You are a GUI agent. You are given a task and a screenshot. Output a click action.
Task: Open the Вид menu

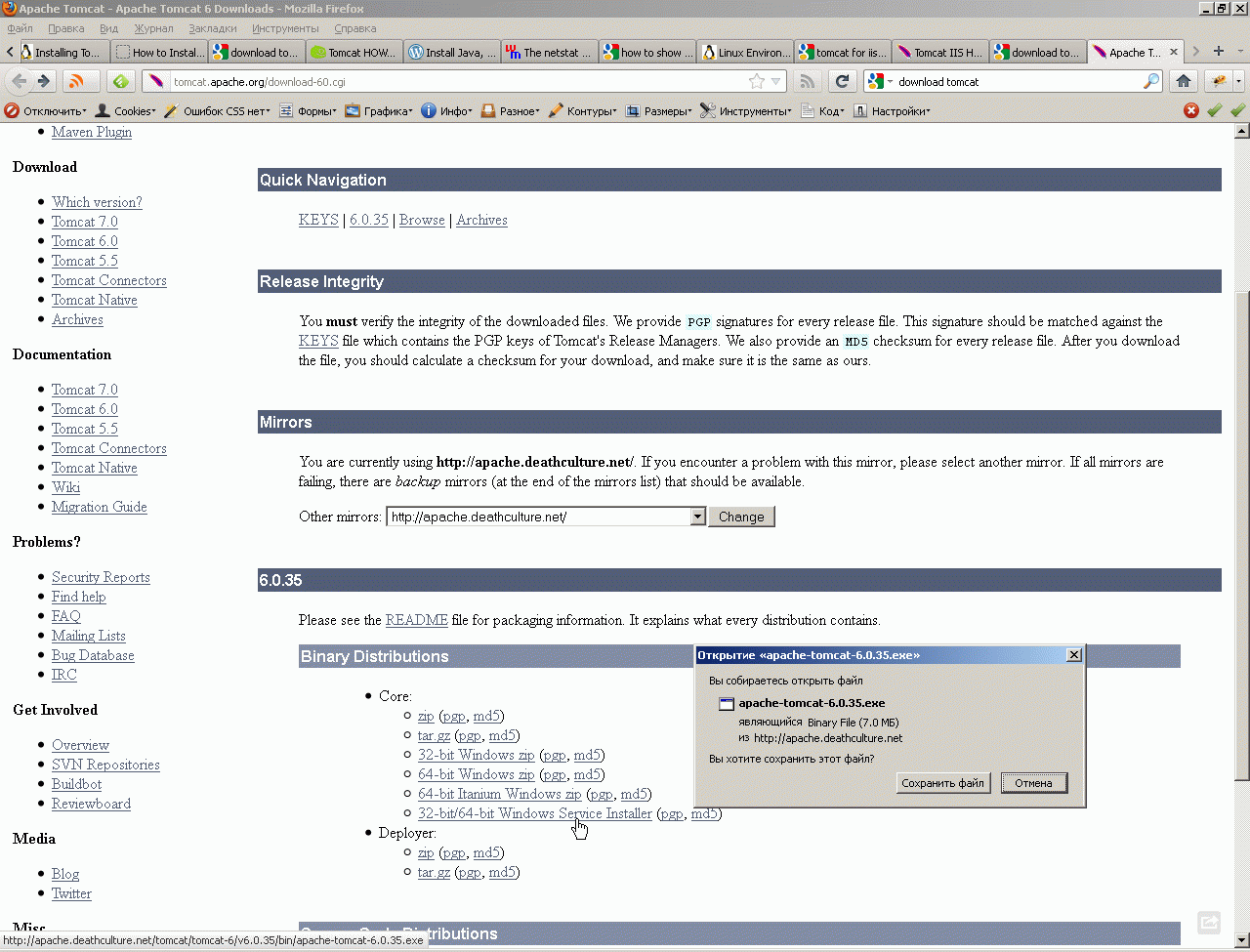click(x=109, y=28)
